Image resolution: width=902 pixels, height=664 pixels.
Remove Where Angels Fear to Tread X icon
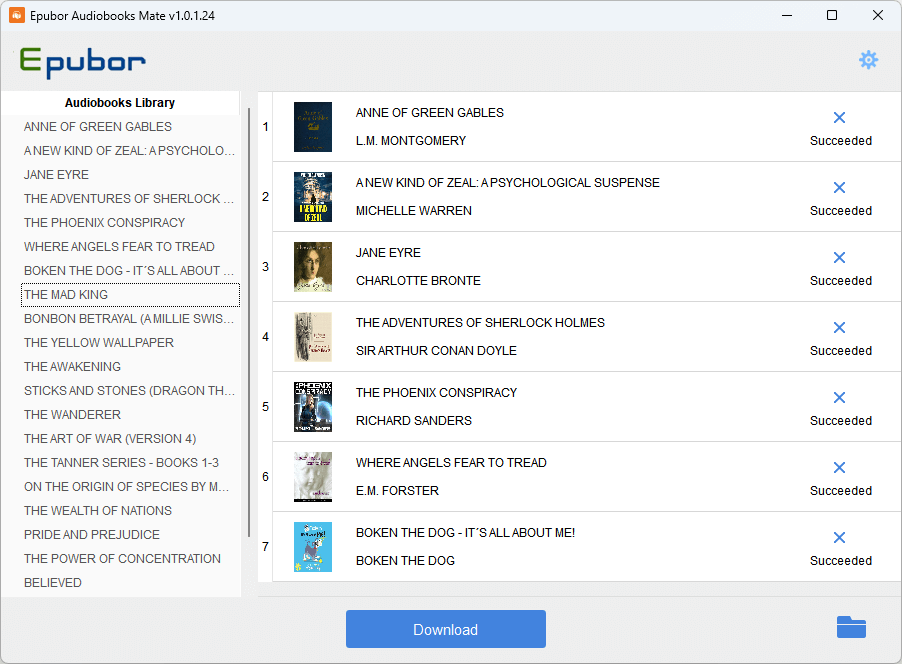pos(839,467)
